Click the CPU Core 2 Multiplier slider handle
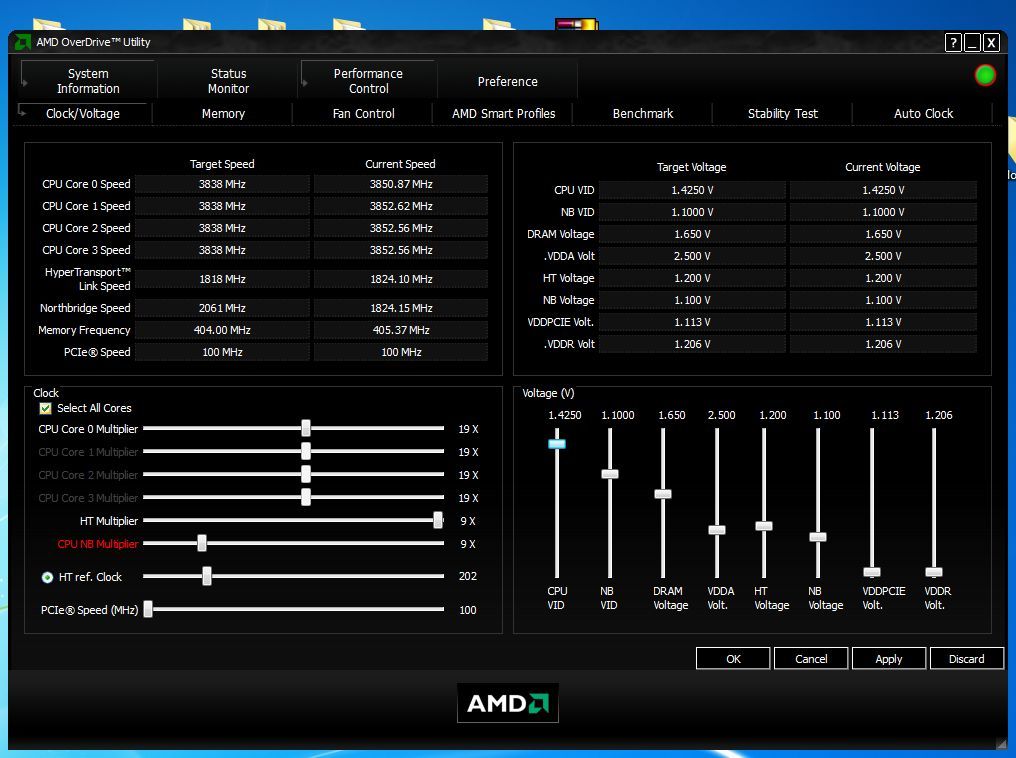The image size is (1016, 758). click(306, 474)
